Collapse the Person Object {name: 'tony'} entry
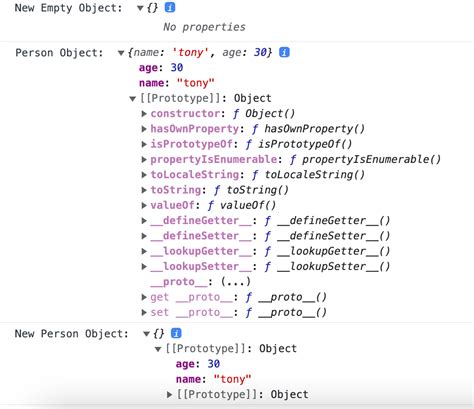 click(x=121, y=53)
